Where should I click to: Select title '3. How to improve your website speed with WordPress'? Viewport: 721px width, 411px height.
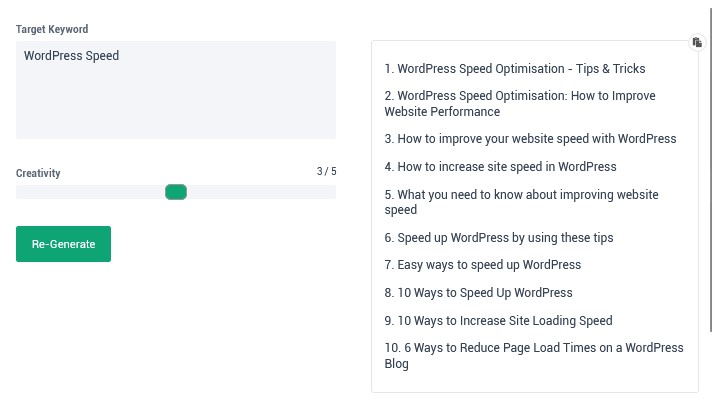(x=530, y=139)
